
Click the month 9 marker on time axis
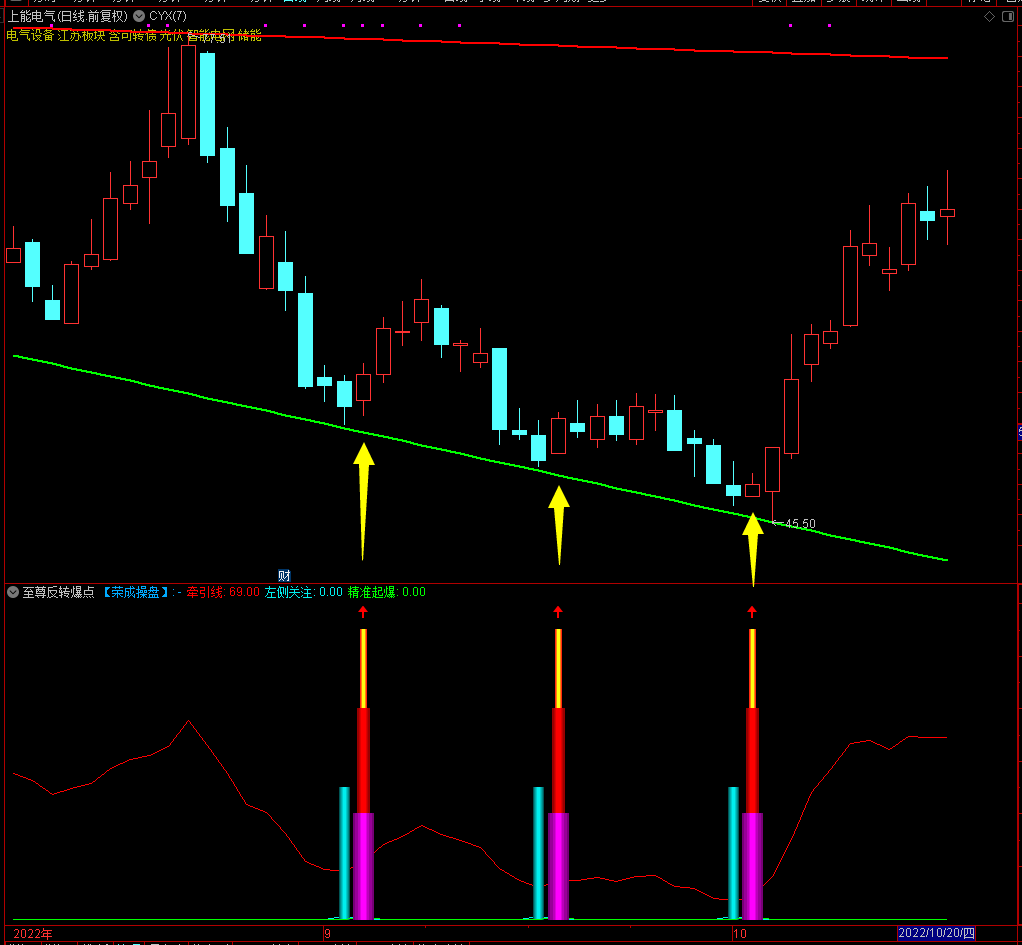pyautogui.click(x=327, y=933)
